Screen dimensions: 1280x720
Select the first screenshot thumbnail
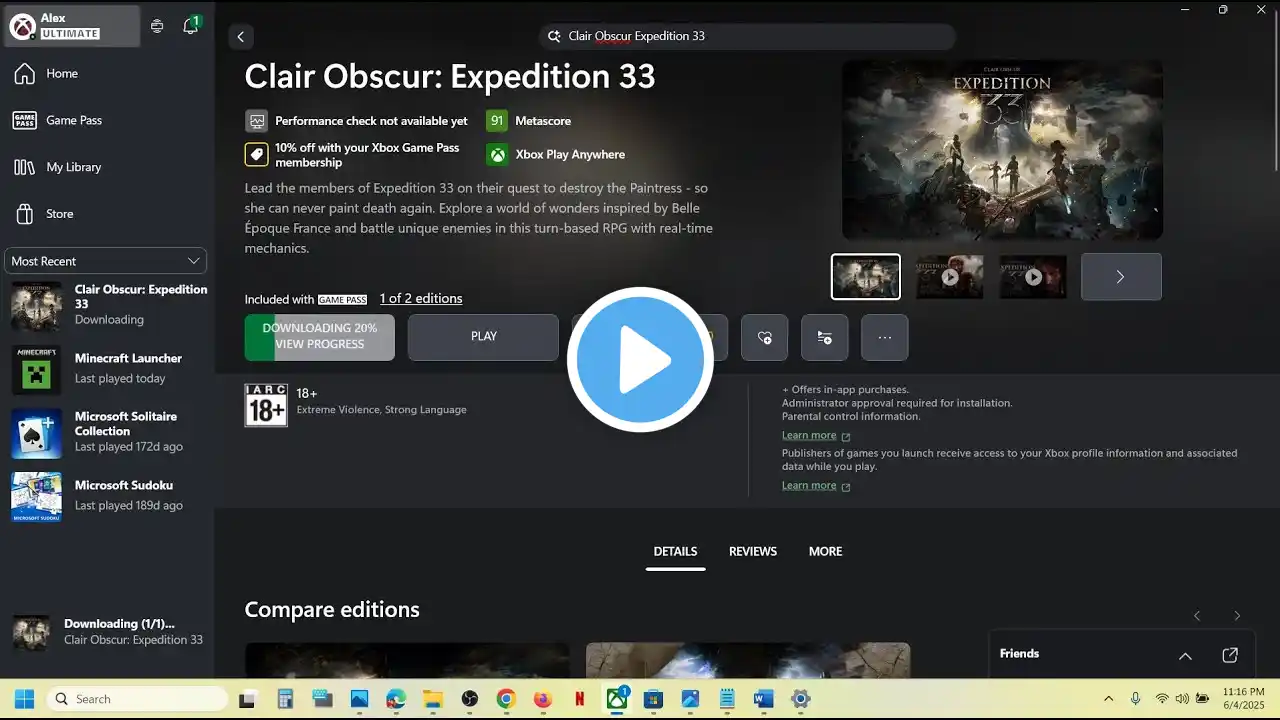[866, 277]
